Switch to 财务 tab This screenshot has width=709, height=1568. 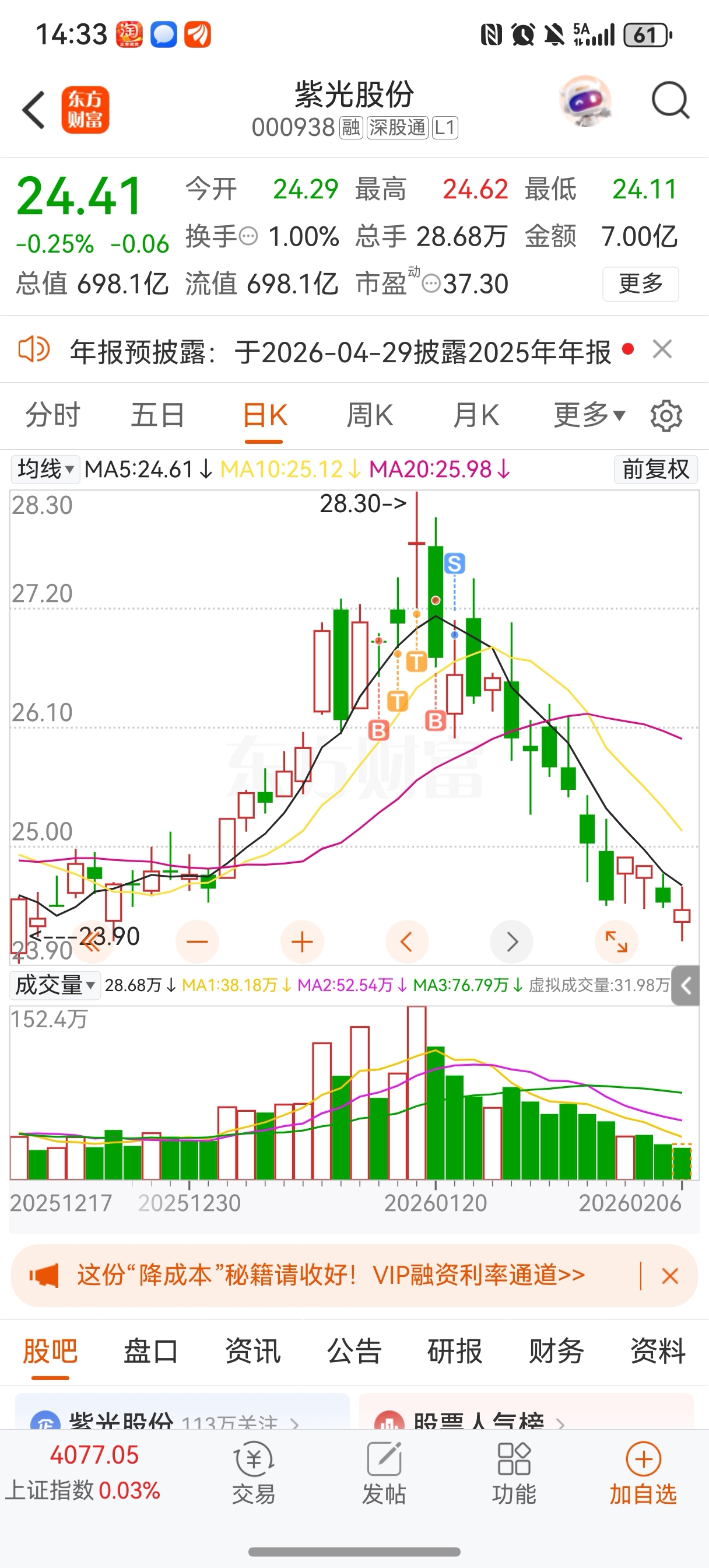pyautogui.click(x=556, y=1352)
